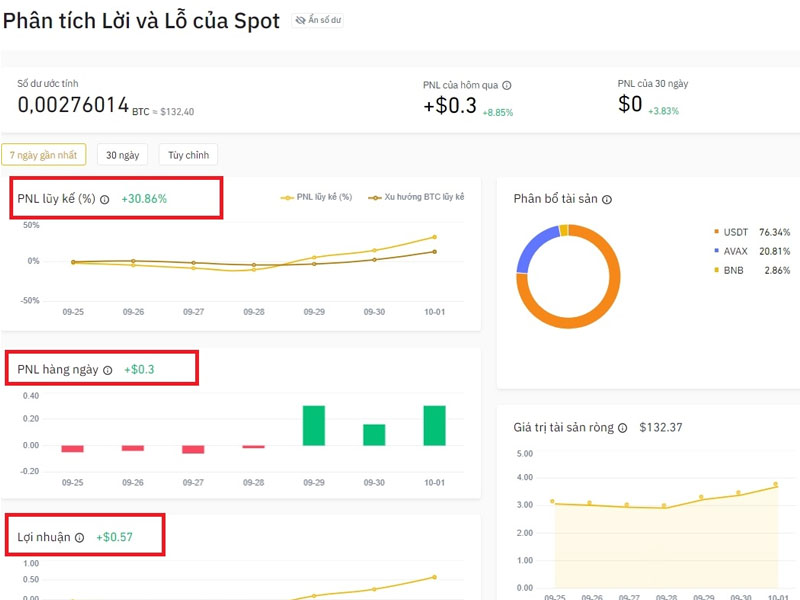
Task: Click the 10-01 point on net asset chart
Action: coord(776,484)
